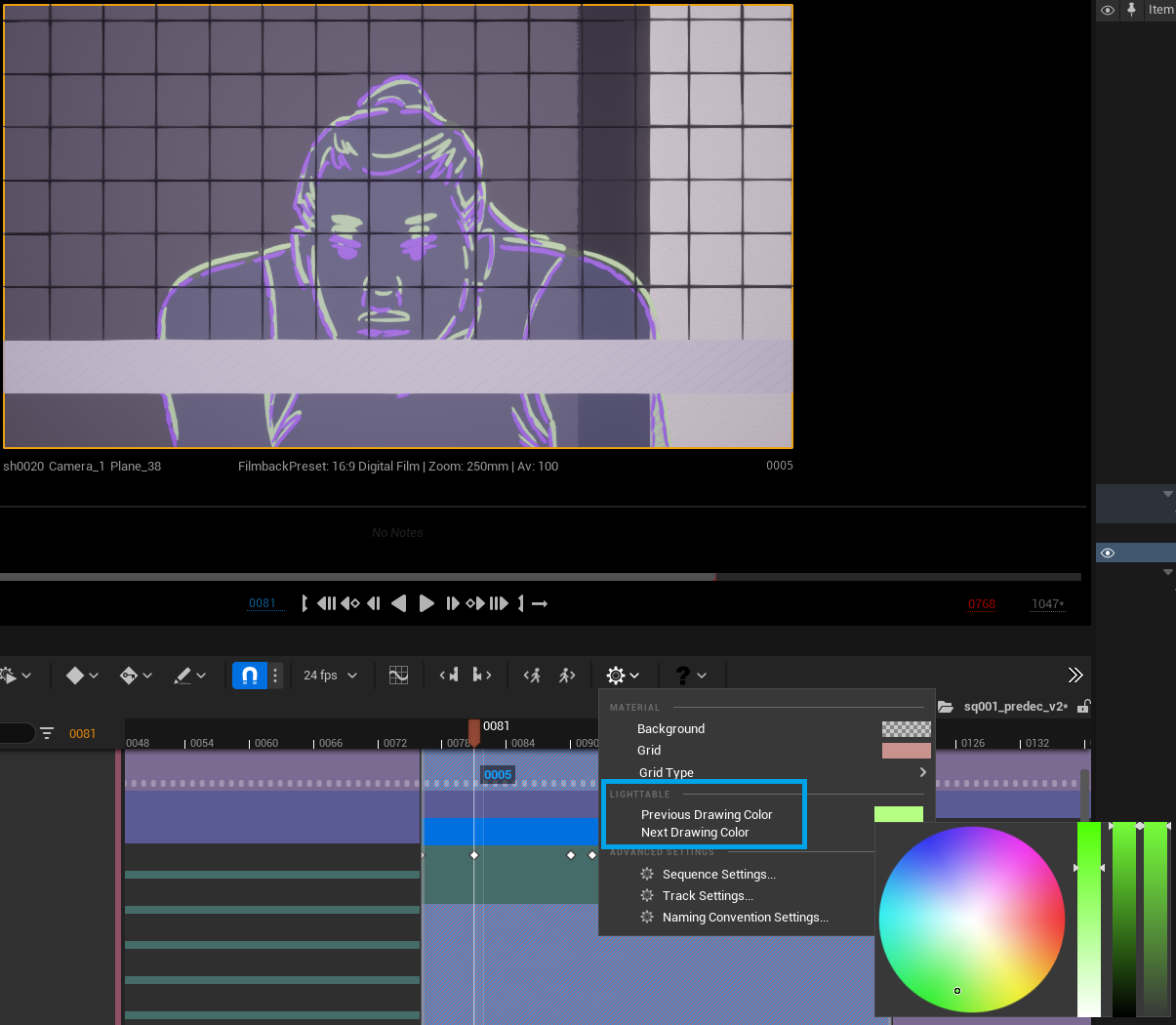1176x1025 pixels.
Task: Click the question mark help icon
Action: (683, 675)
